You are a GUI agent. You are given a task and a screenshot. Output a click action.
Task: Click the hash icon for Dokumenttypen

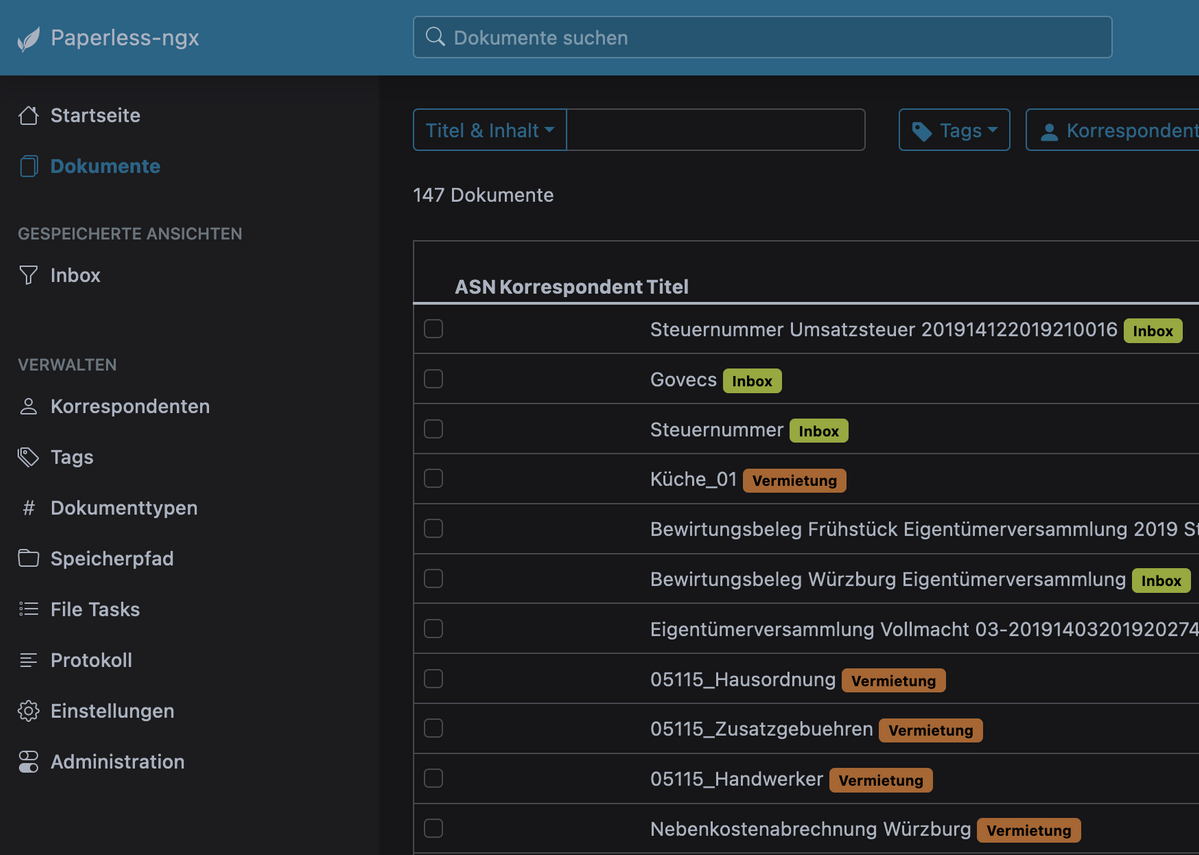coord(29,508)
